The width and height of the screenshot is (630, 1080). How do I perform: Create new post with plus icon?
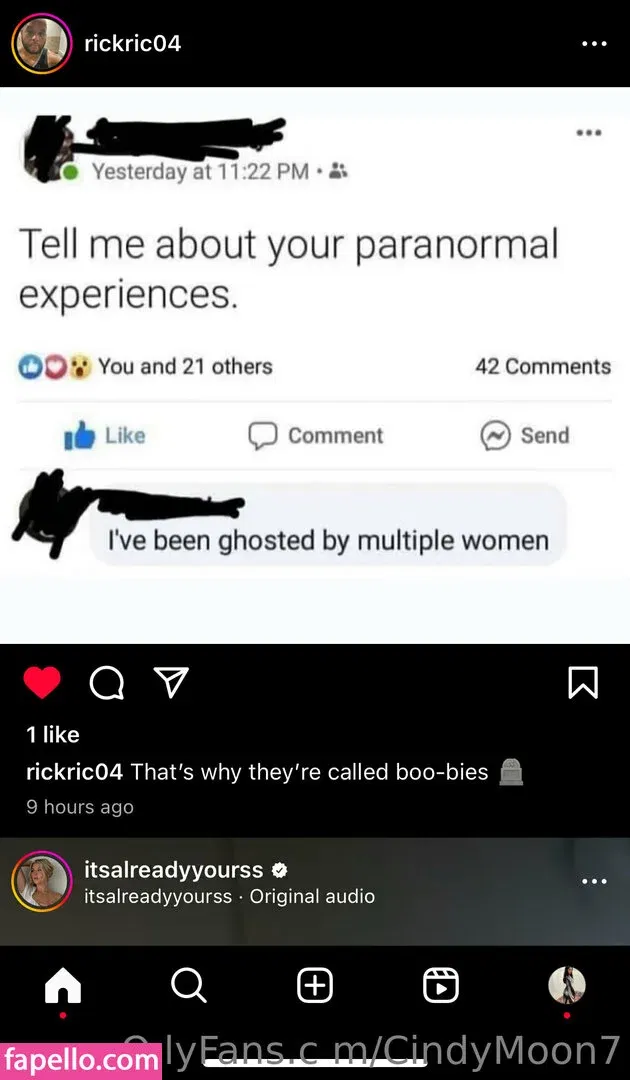coord(315,986)
